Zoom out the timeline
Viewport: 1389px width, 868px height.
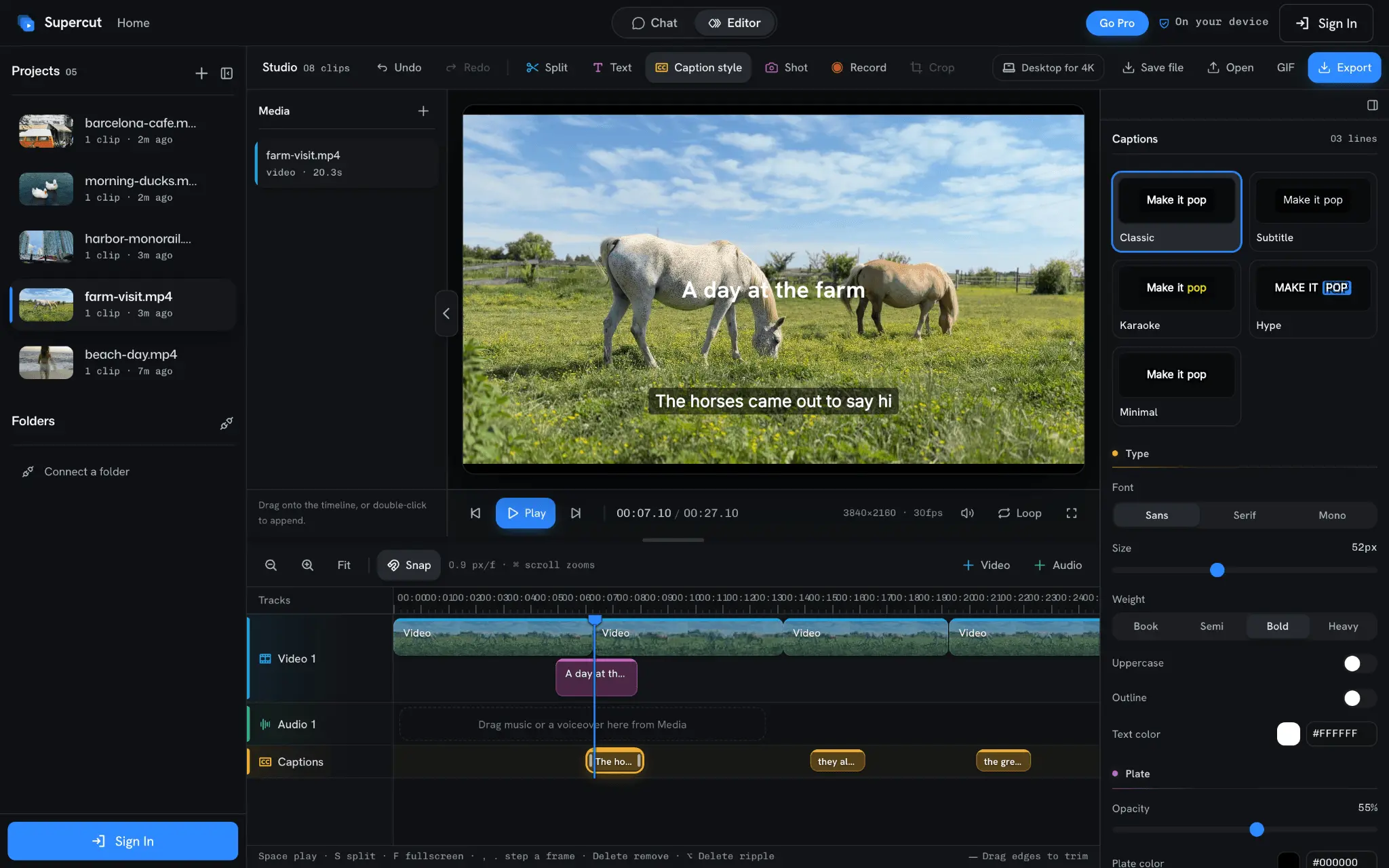[271, 565]
